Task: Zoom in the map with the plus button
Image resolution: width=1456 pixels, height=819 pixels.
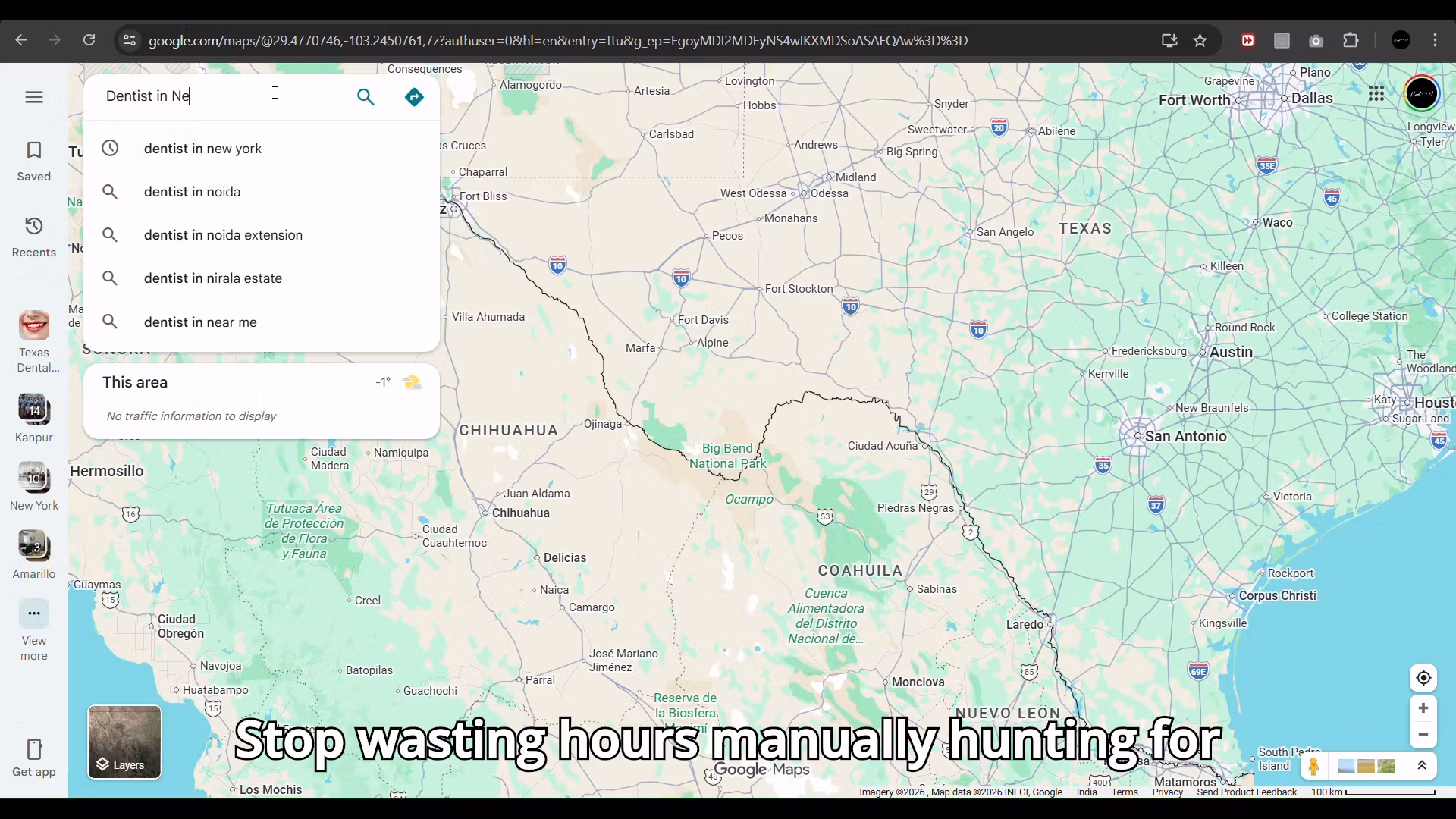Action: [1423, 708]
